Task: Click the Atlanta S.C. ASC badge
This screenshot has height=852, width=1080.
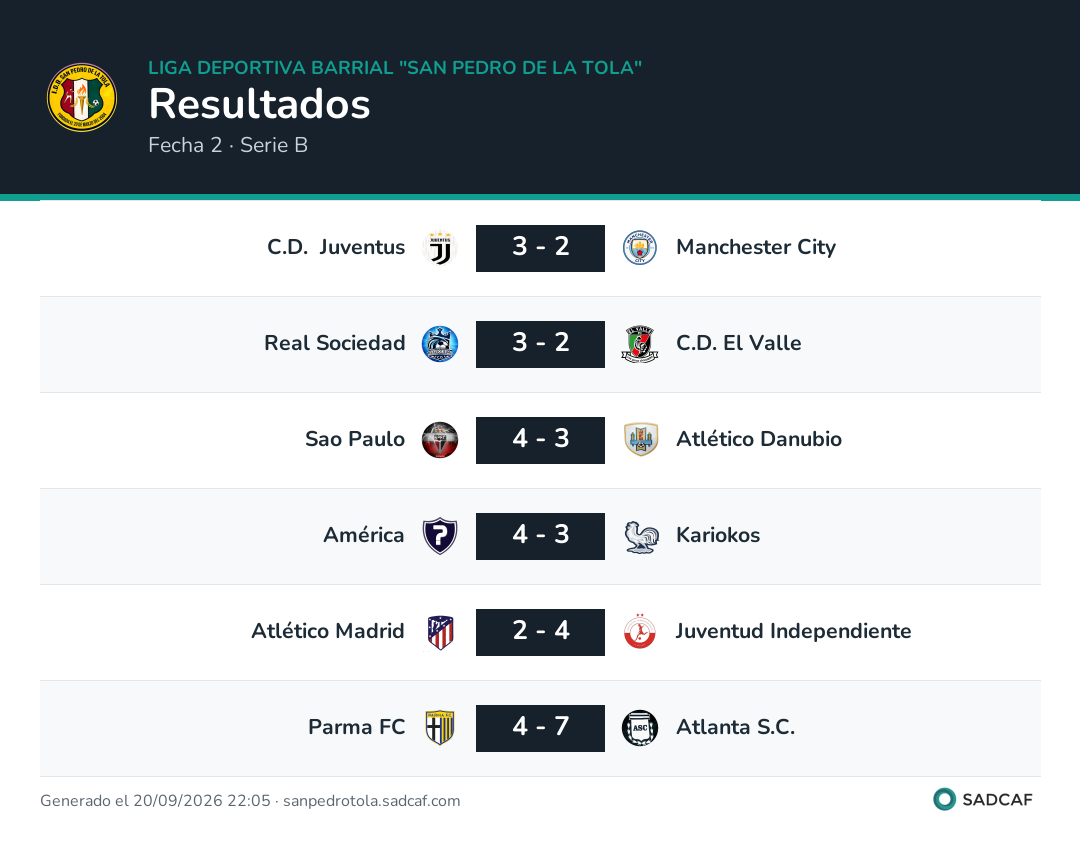Action: pyautogui.click(x=640, y=728)
